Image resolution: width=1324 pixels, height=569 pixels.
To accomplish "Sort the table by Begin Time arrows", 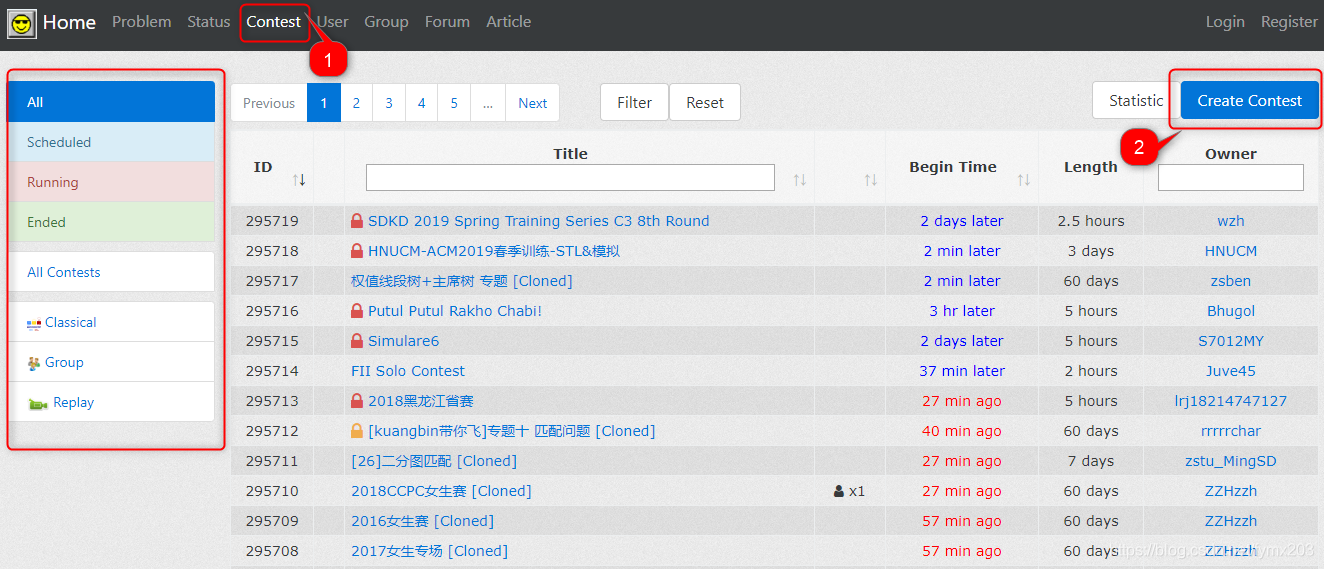I will click(x=1023, y=180).
